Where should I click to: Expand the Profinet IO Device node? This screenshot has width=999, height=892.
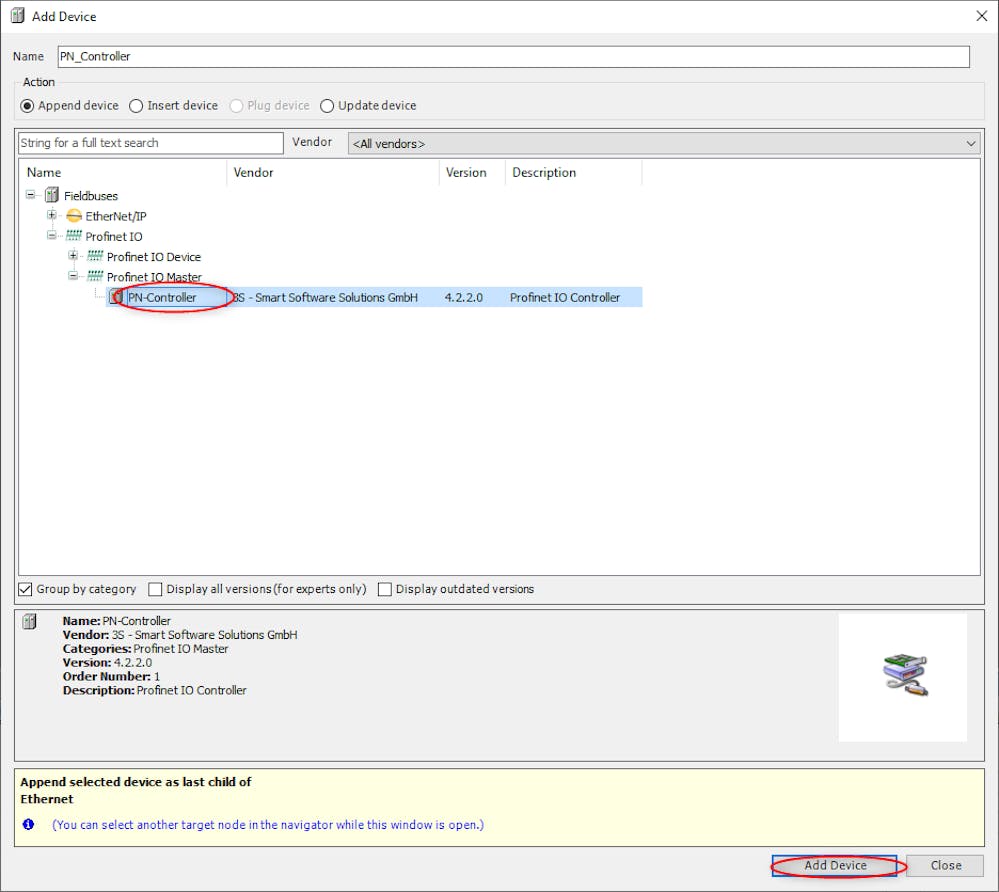click(73, 256)
